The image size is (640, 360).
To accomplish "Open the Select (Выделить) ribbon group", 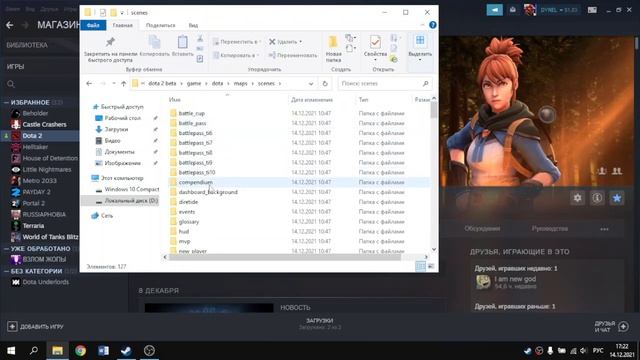I will (420, 47).
